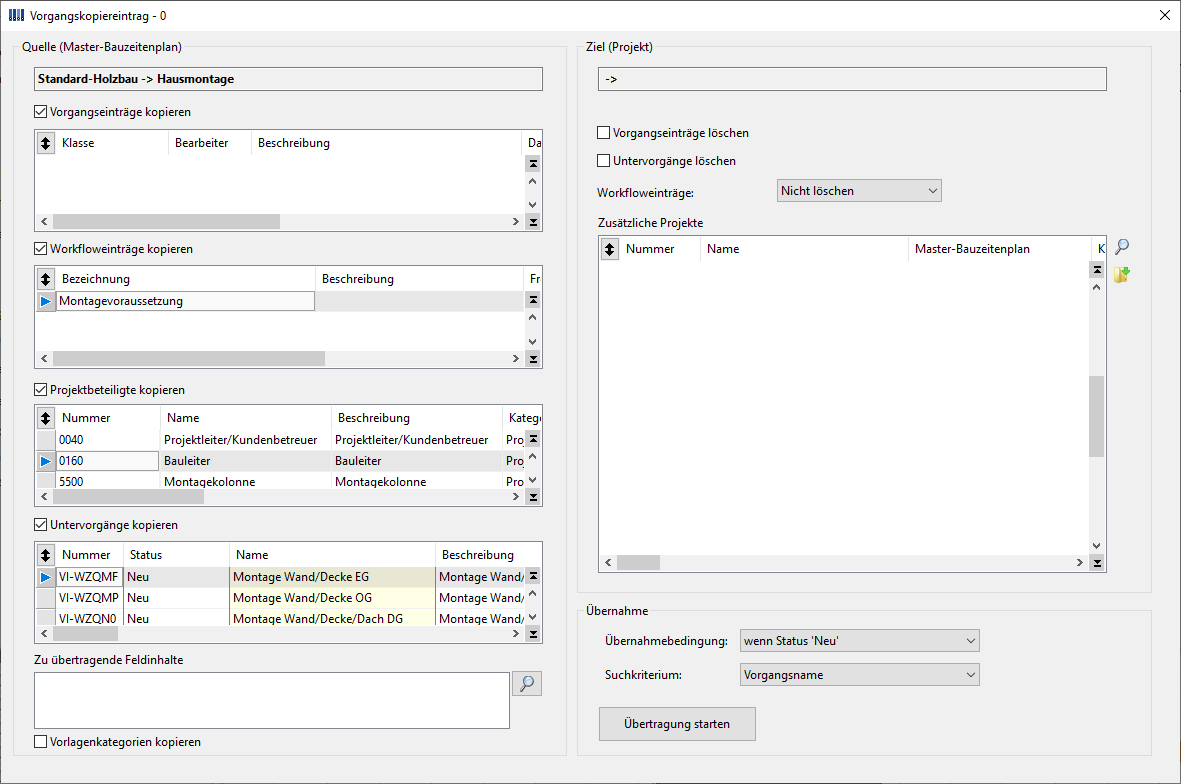This screenshot has height=784, width=1181.
Task: Click the horizontal scrollbar thumb in Zusätzliche Projekte grid
Action: [638, 562]
